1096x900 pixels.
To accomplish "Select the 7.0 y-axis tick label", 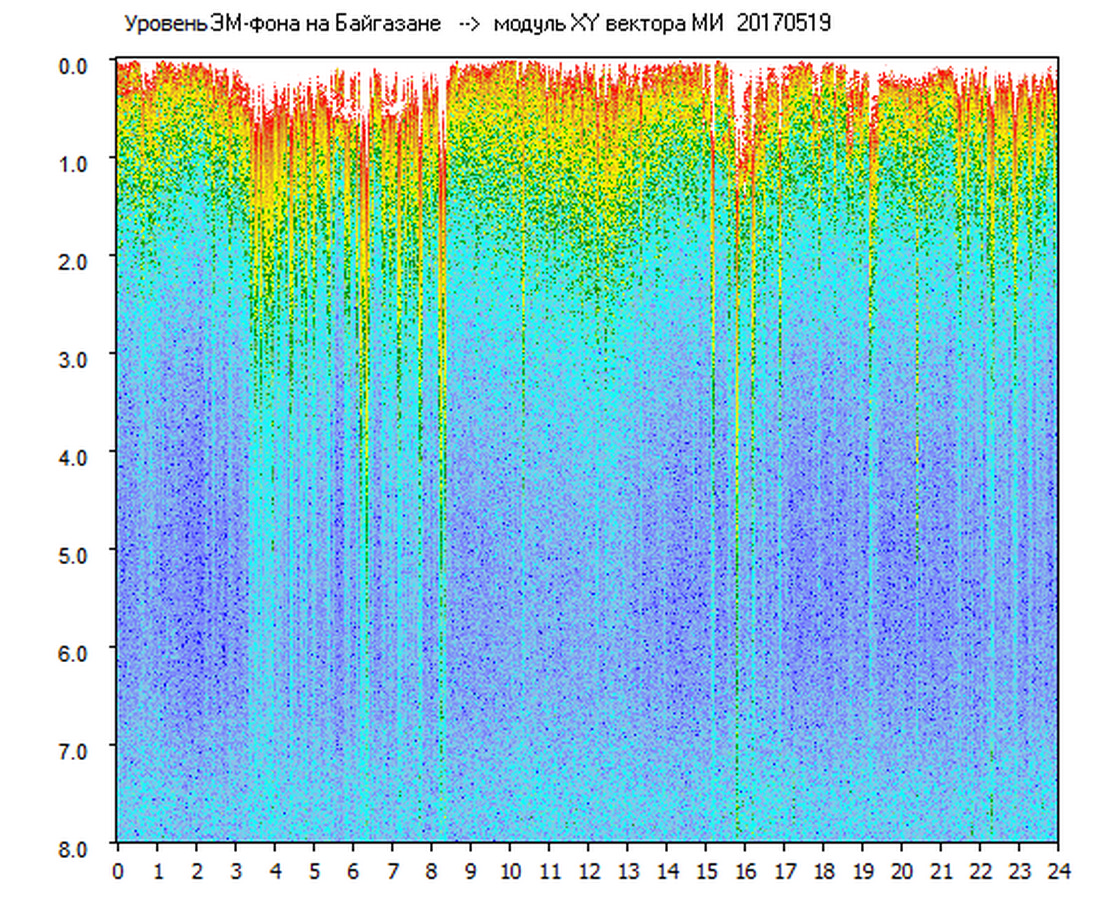I will [76, 750].
